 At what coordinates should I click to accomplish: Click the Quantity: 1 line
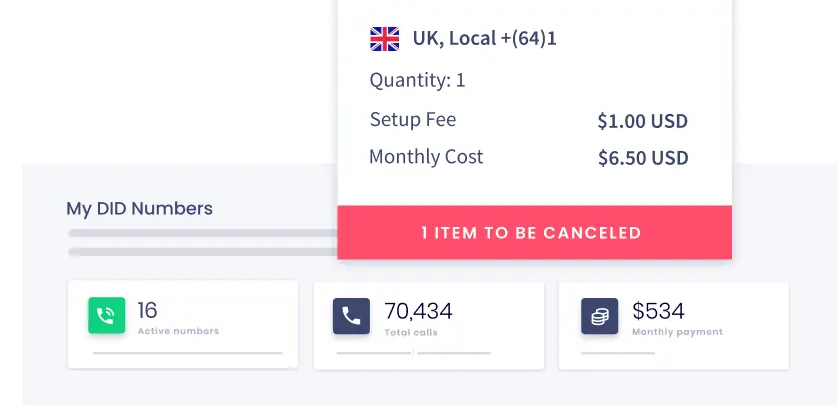tap(417, 81)
